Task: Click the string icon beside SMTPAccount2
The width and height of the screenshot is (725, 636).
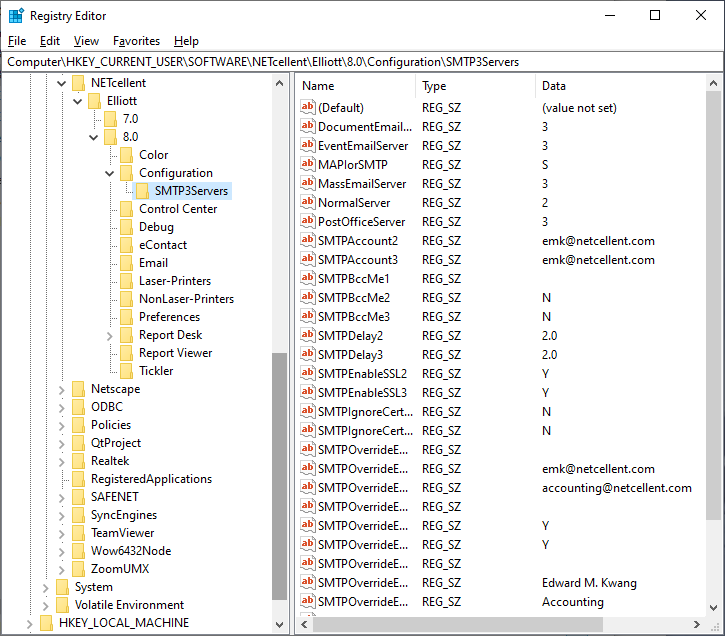Action: (x=307, y=240)
